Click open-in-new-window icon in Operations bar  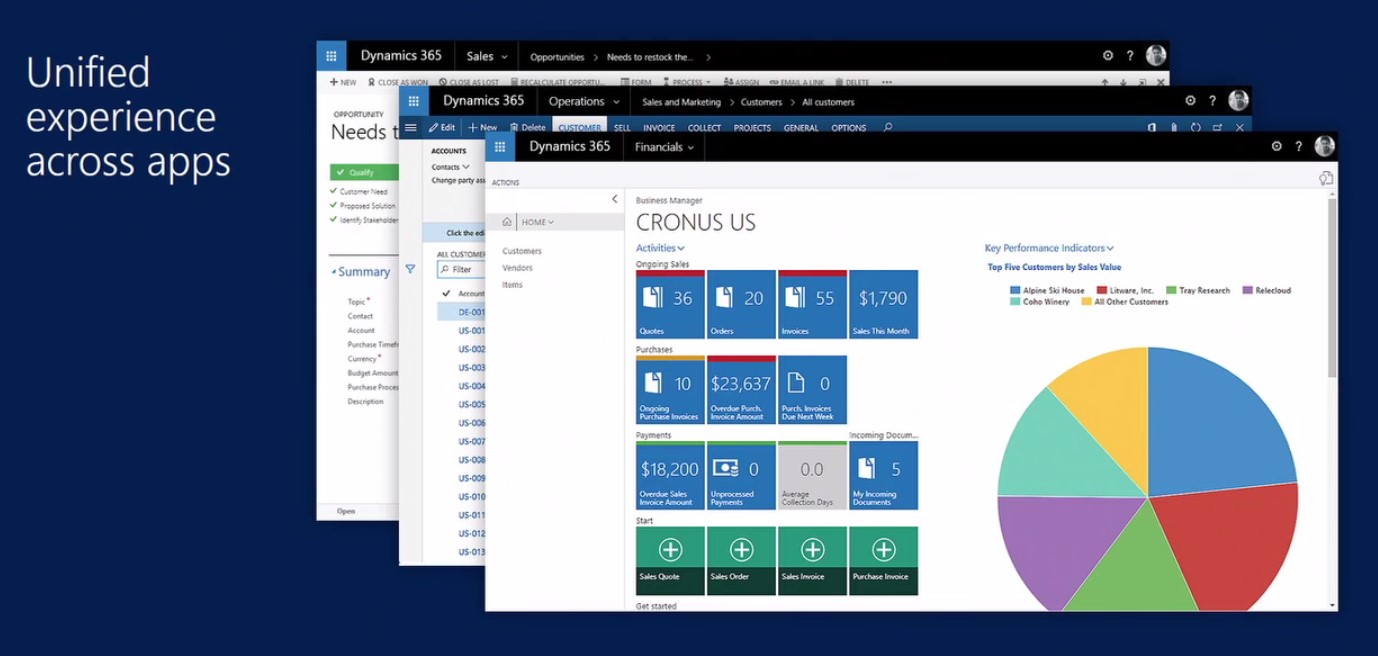click(x=1217, y=128)
